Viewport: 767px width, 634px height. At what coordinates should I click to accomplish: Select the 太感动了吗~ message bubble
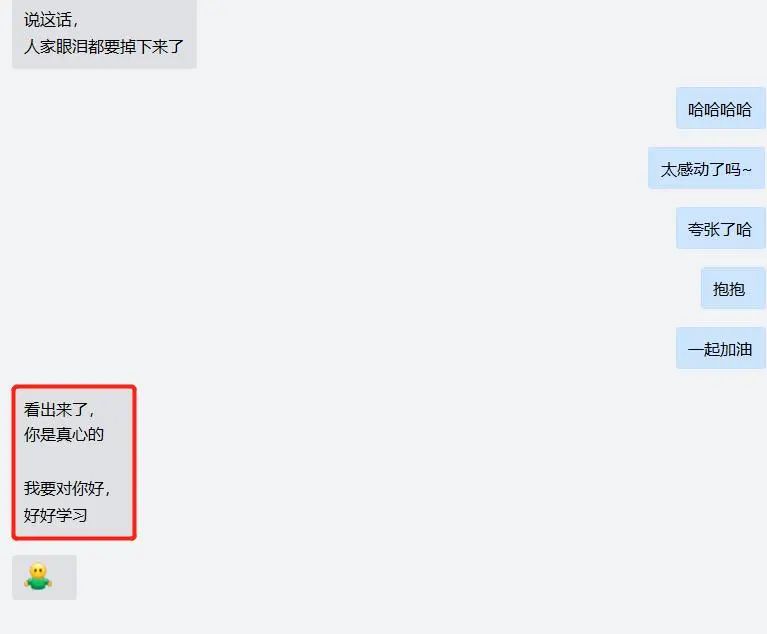coord(706,168)
